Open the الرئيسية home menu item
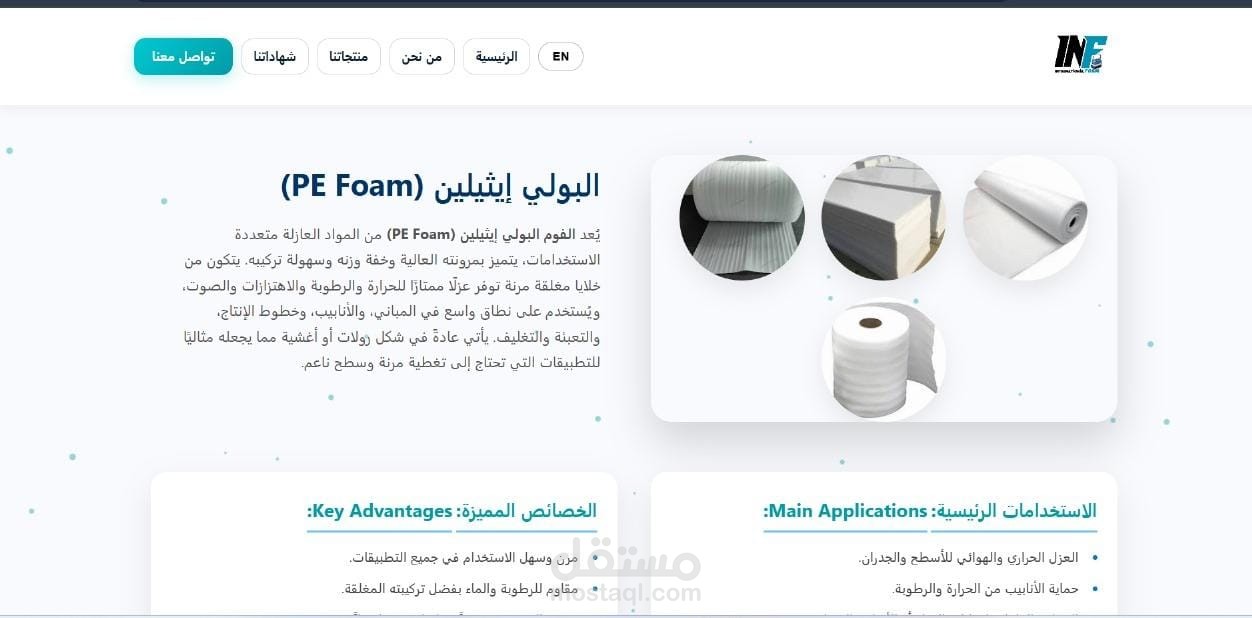1252x618 pixels. [x=496, y=56]
